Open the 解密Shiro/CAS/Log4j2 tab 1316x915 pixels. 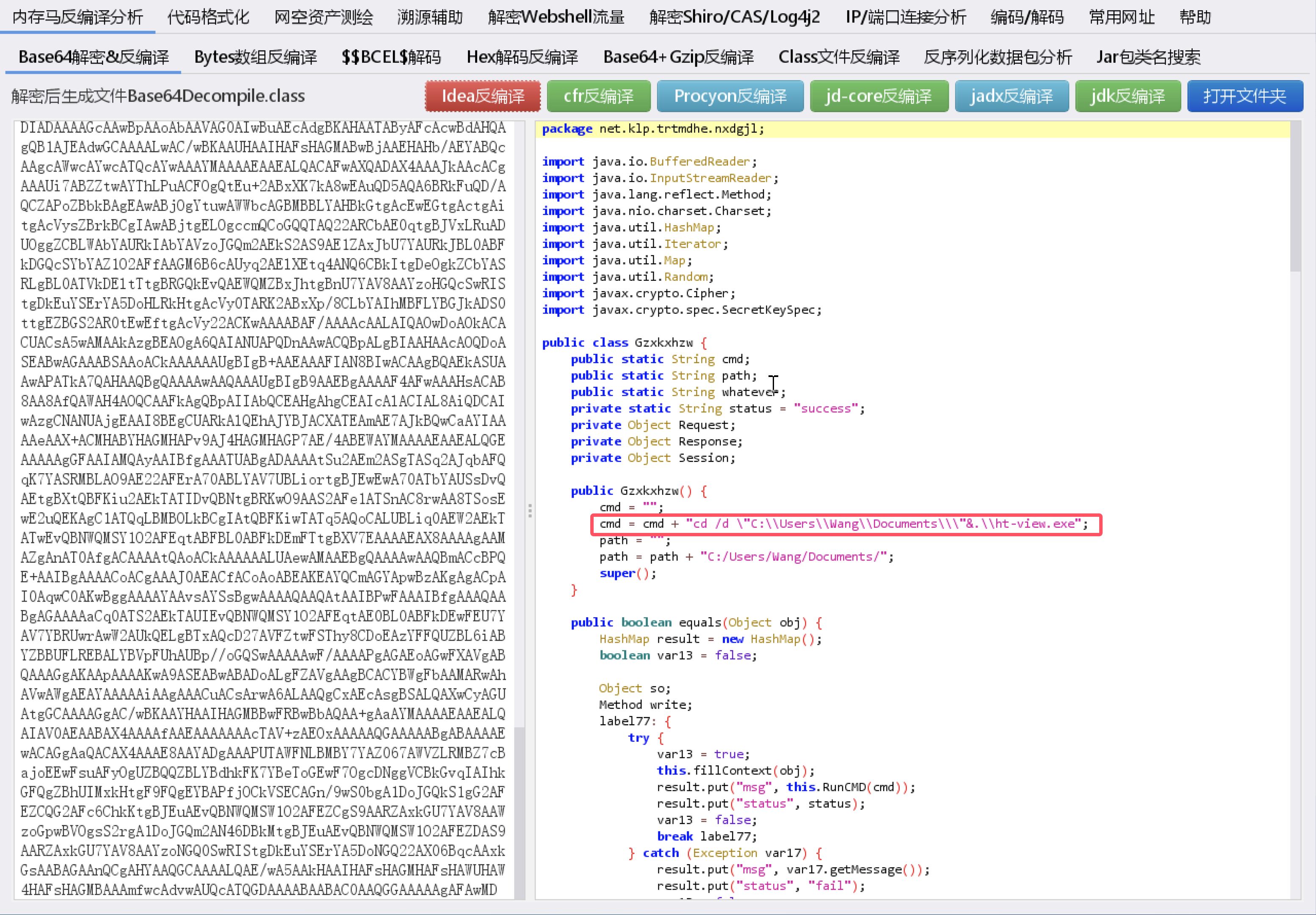tap(735, 17)
